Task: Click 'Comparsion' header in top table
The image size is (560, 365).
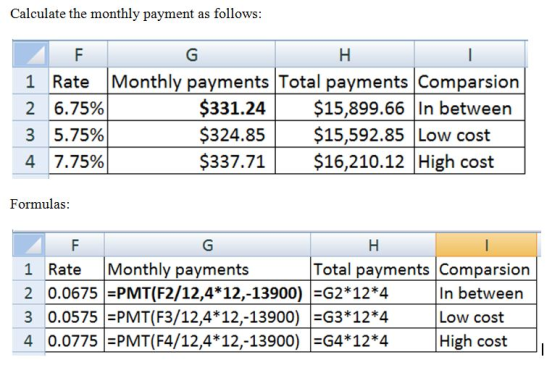Action: point(470,81)
